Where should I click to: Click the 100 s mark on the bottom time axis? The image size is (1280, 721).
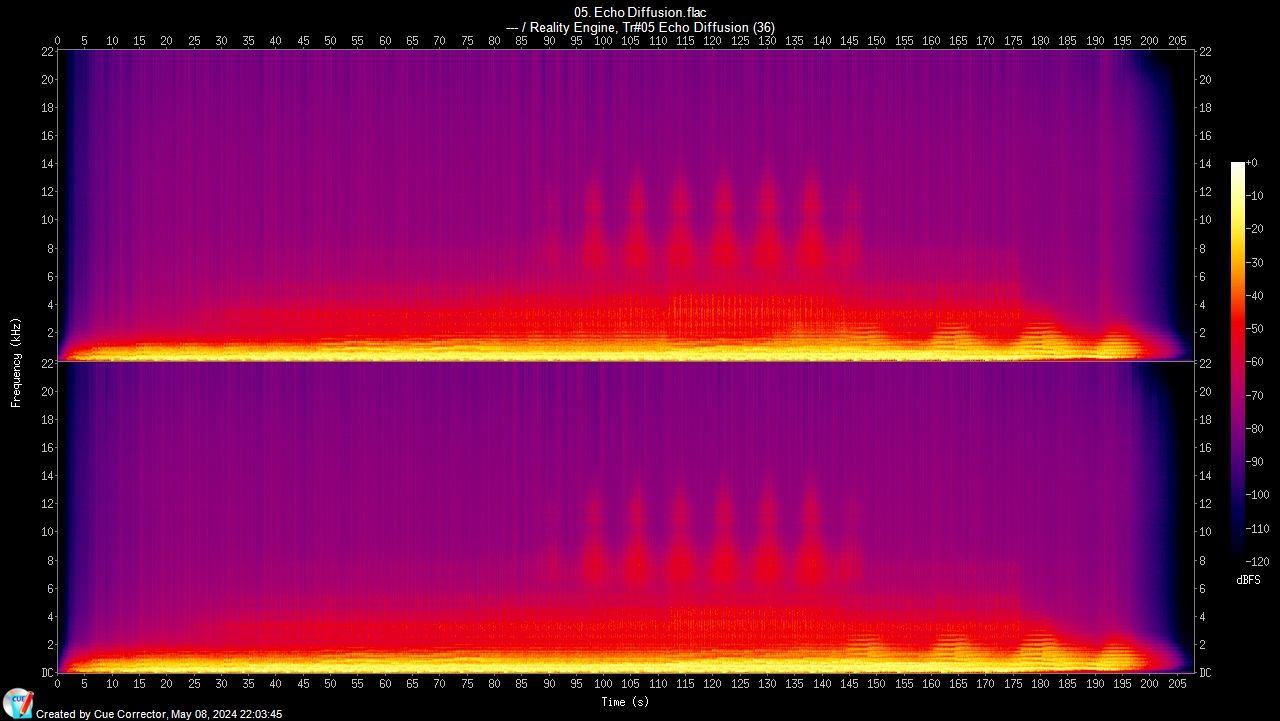[x=603, y=685]
